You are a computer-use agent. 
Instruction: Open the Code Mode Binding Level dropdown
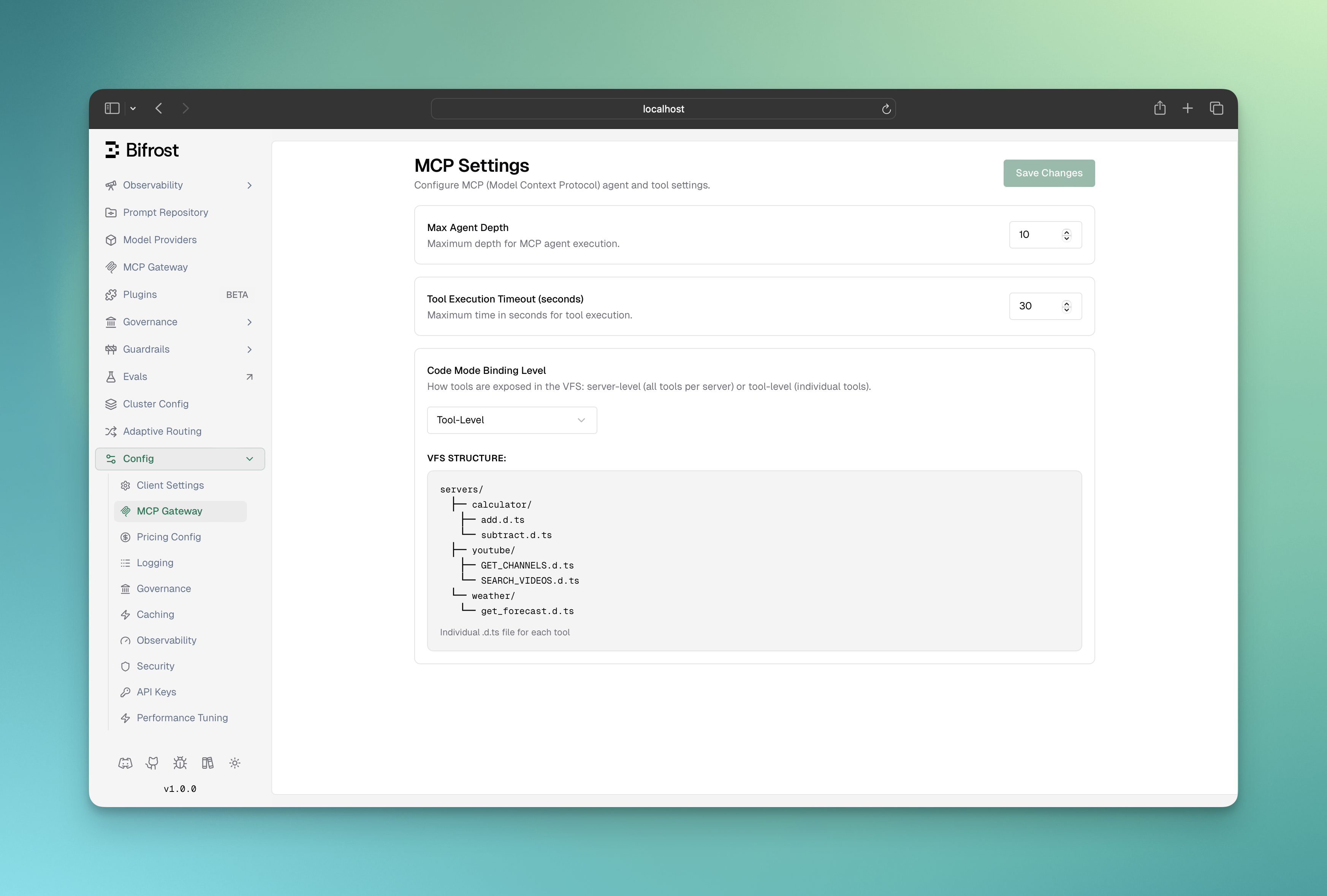511,420
